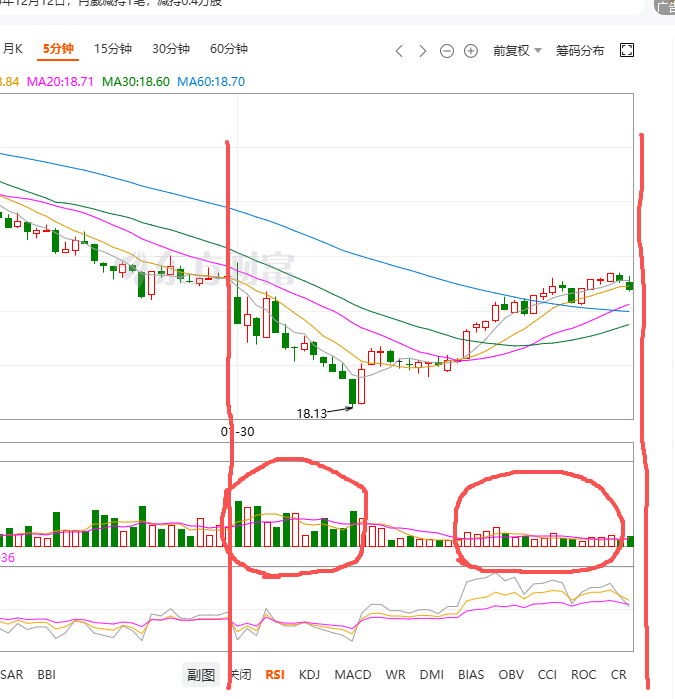Select the BBI overlay indicator
Image resolution: width=675 pixels, height=699 pixels.
coord(46,674)
